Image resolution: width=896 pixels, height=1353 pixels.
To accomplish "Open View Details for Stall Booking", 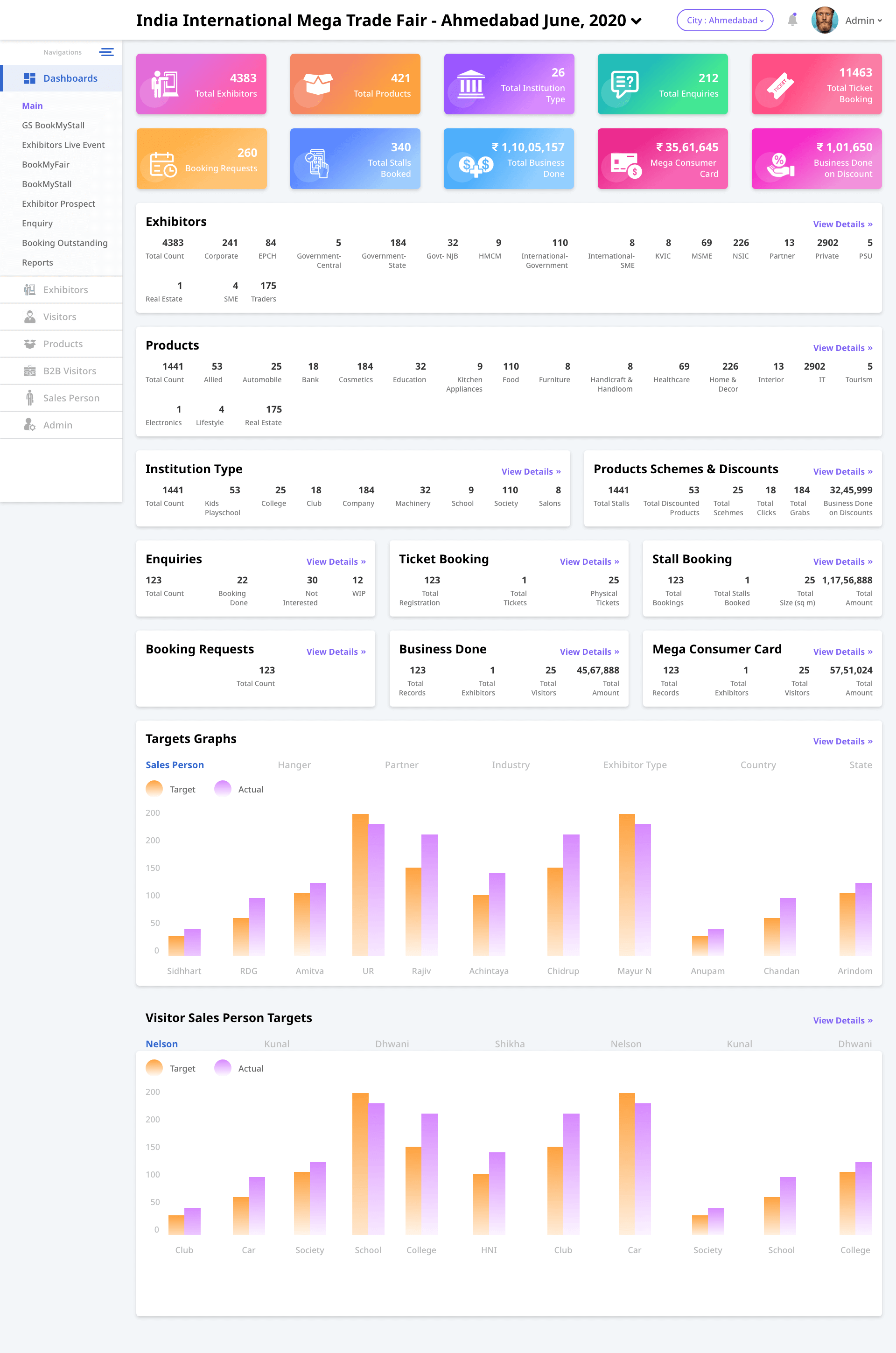I will coord(842,561).
